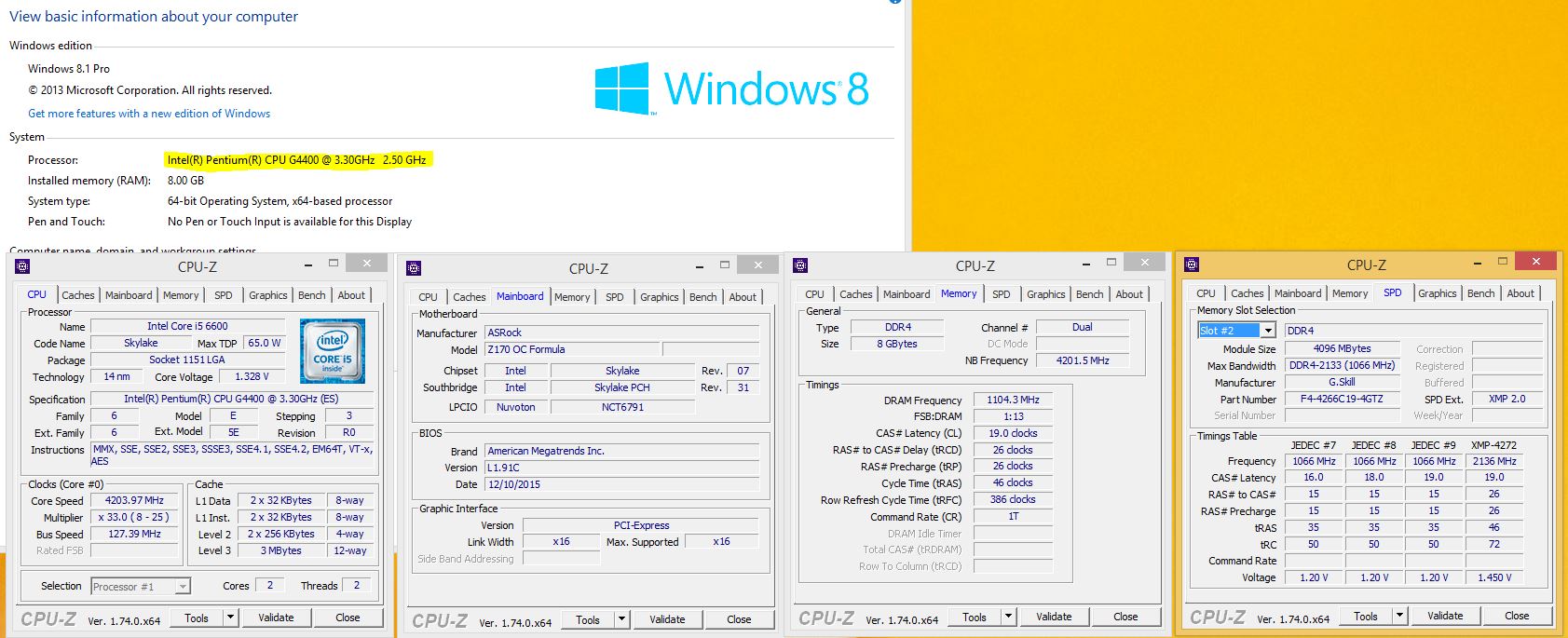Click the CPU-Z app icon in Mainboard window

tap(415, 268)
